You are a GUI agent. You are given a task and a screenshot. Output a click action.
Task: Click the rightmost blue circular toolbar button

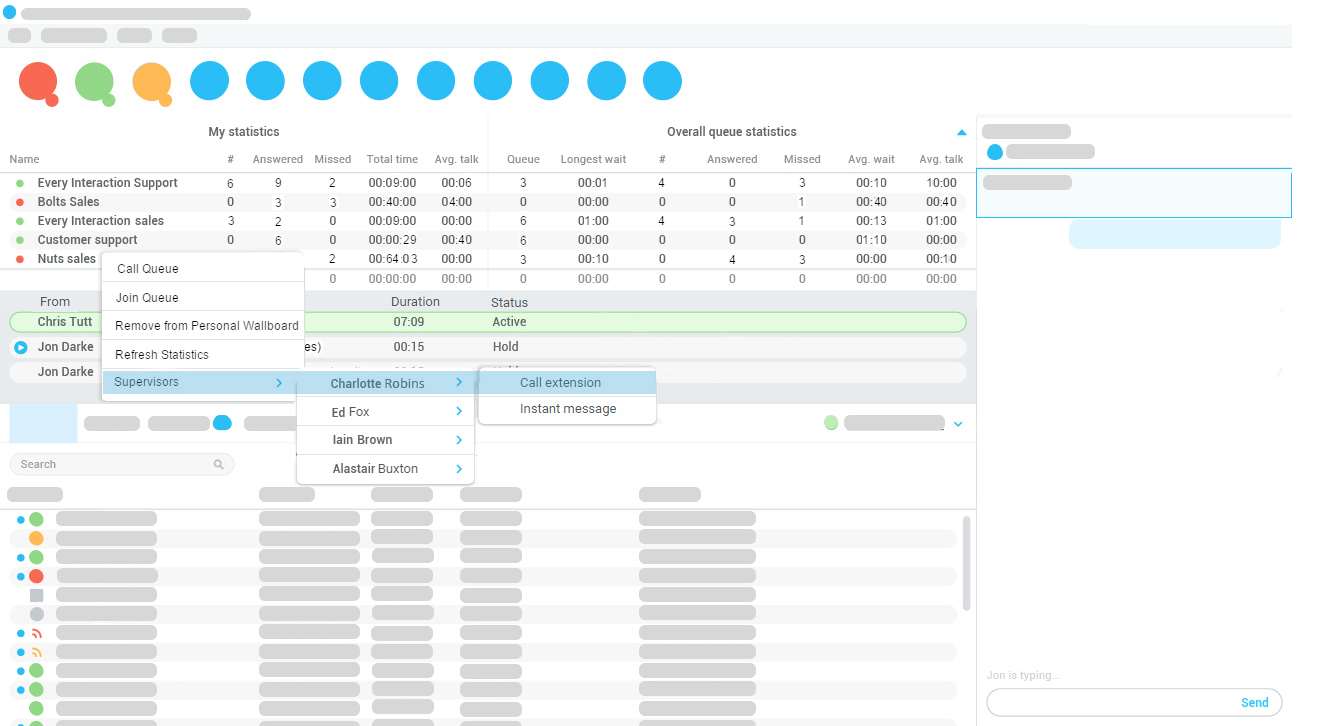pos(662,81)
